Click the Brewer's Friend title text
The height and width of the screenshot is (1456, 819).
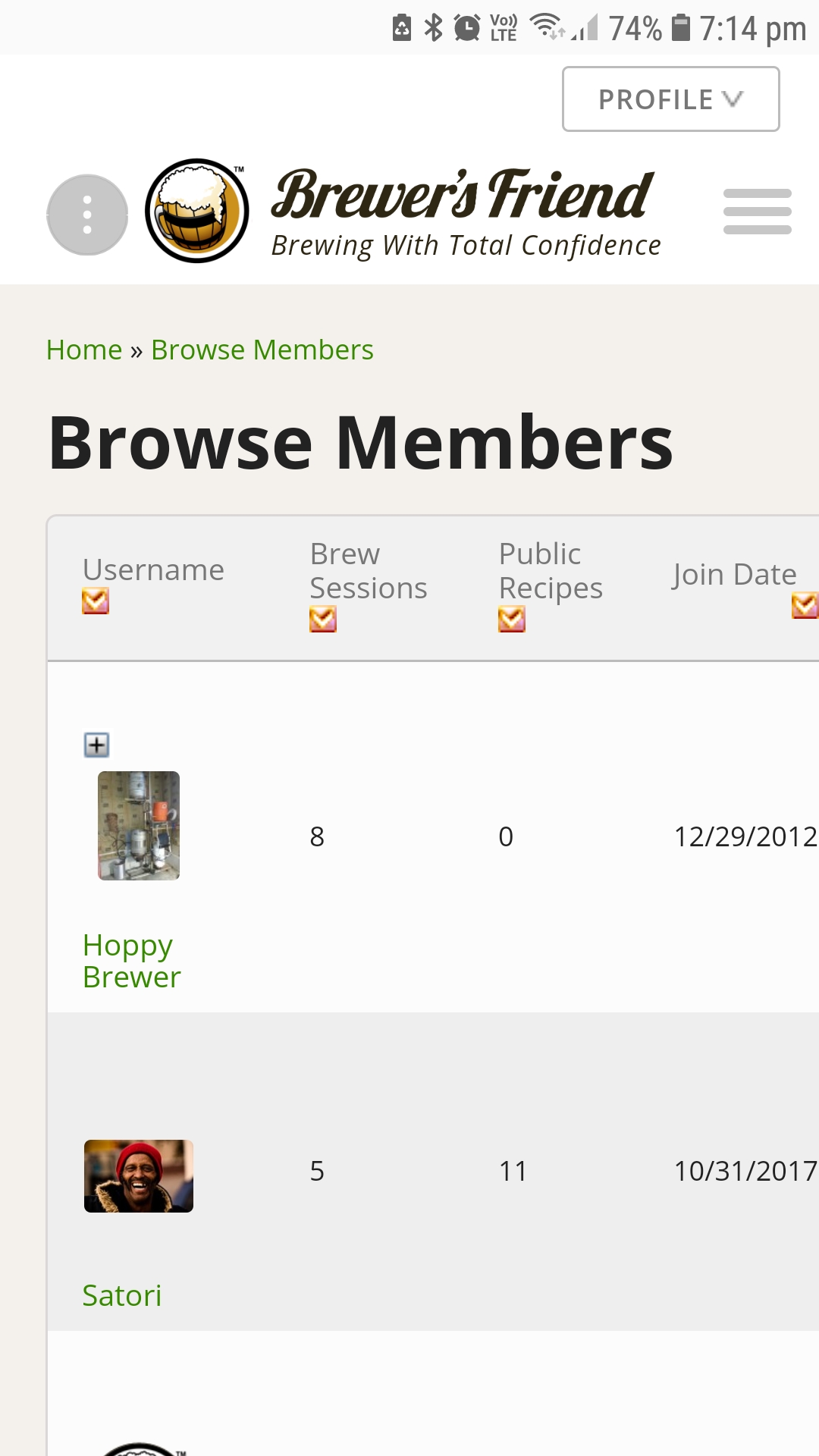pyautogui.click(x=463, y=195)
